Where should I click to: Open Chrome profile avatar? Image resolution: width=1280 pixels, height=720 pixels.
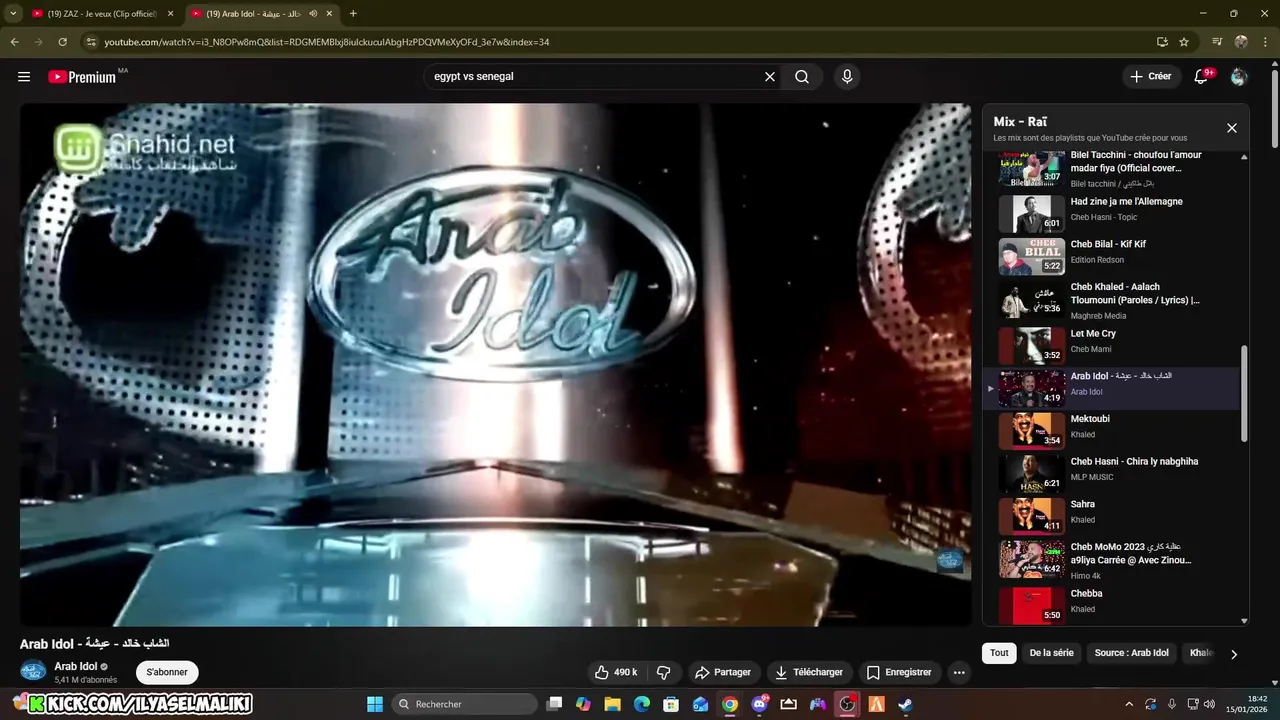1241,42
